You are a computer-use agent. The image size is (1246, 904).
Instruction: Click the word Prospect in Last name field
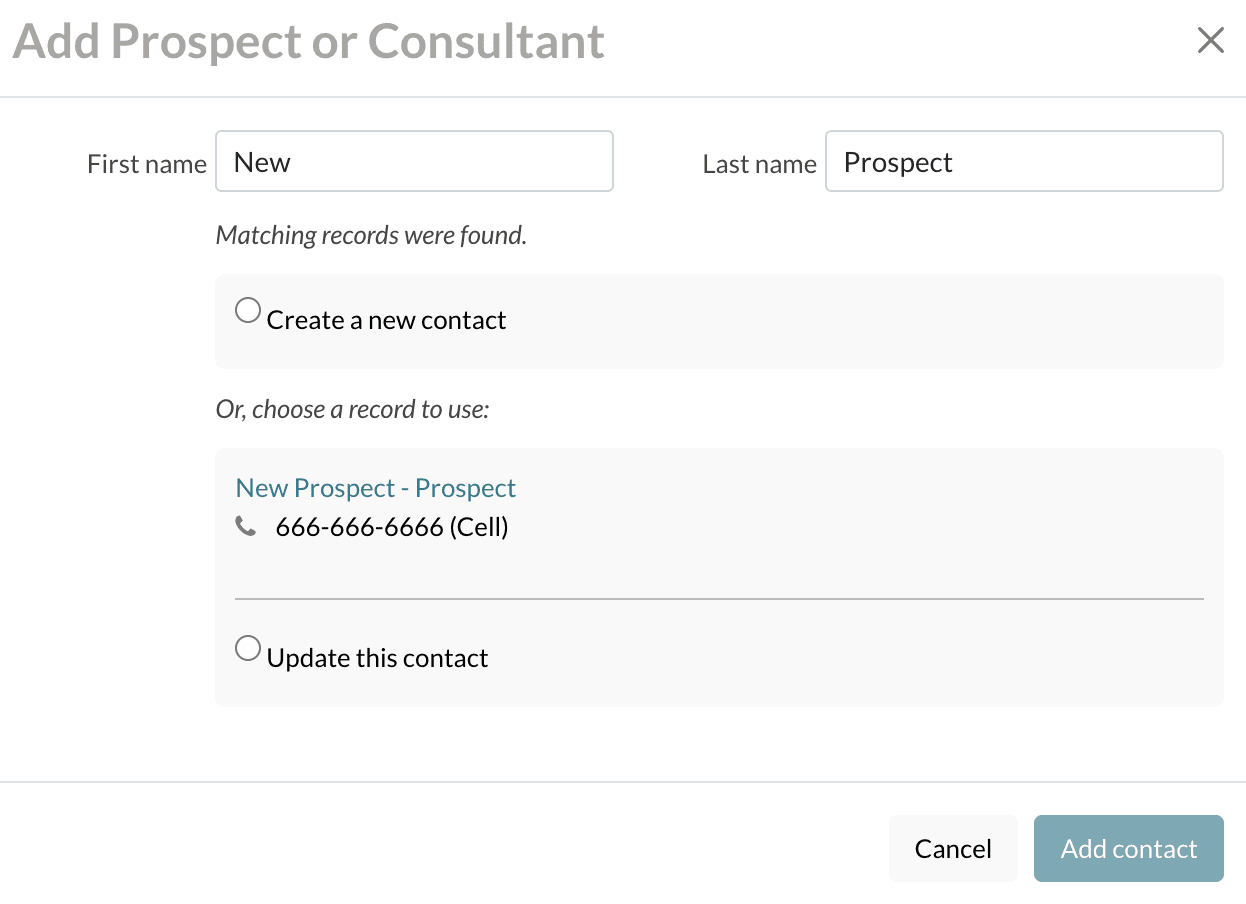click(898, 162)
